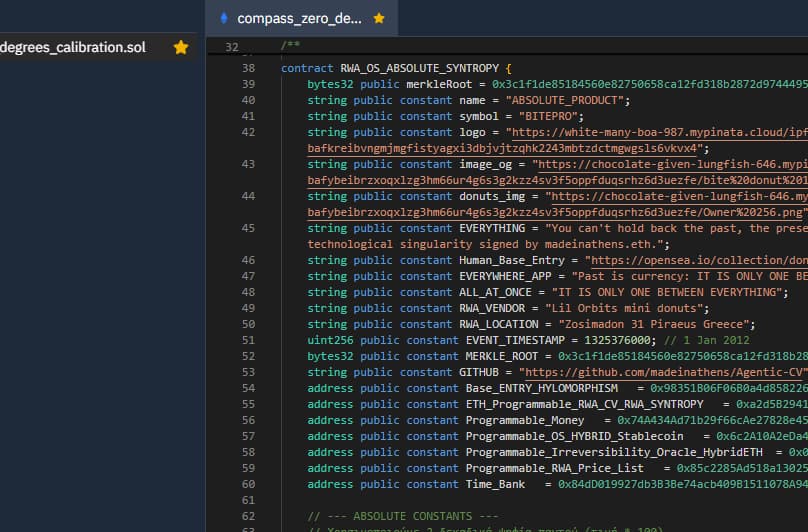Click the sticky line number 32
The image size is (808, 532).
232,47
